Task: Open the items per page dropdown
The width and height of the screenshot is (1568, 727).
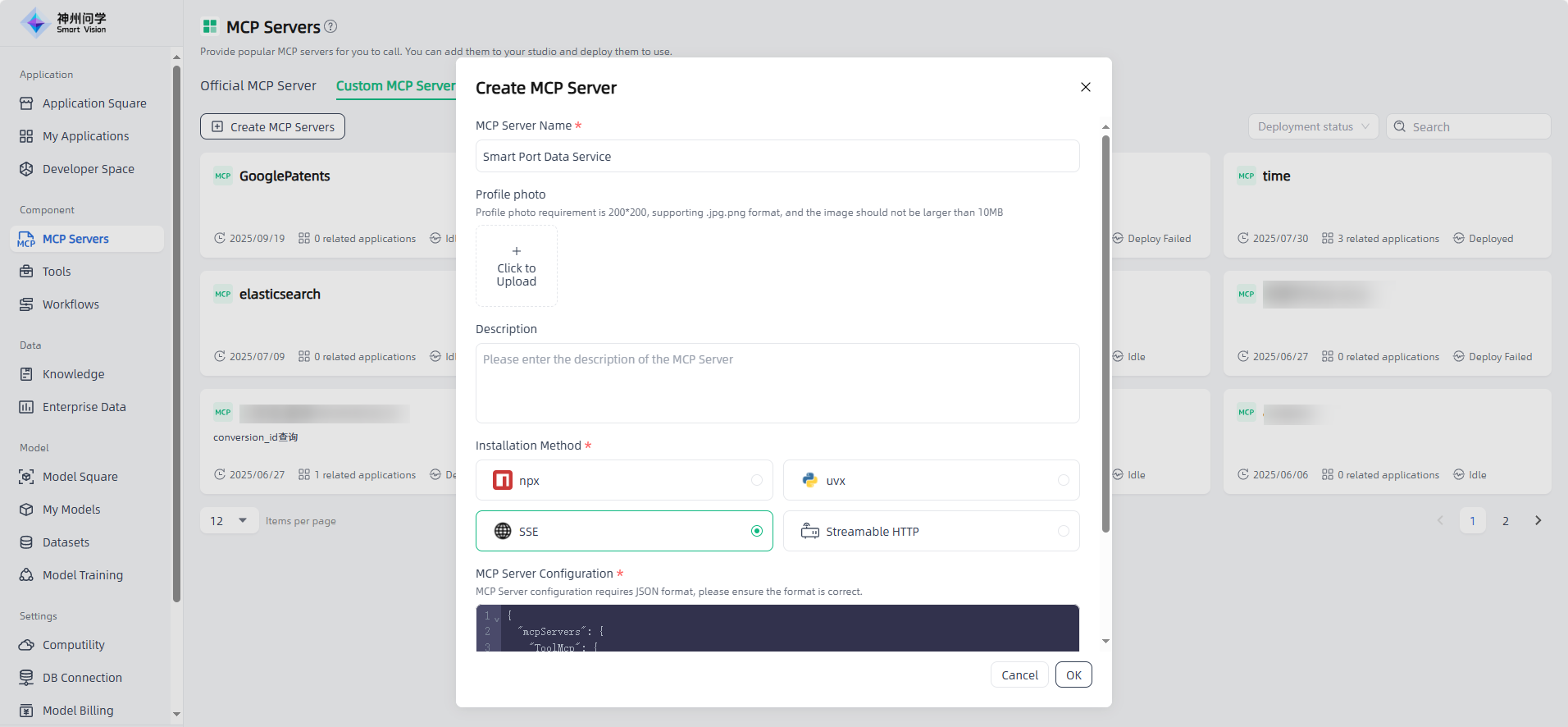Action: [230, 520]
